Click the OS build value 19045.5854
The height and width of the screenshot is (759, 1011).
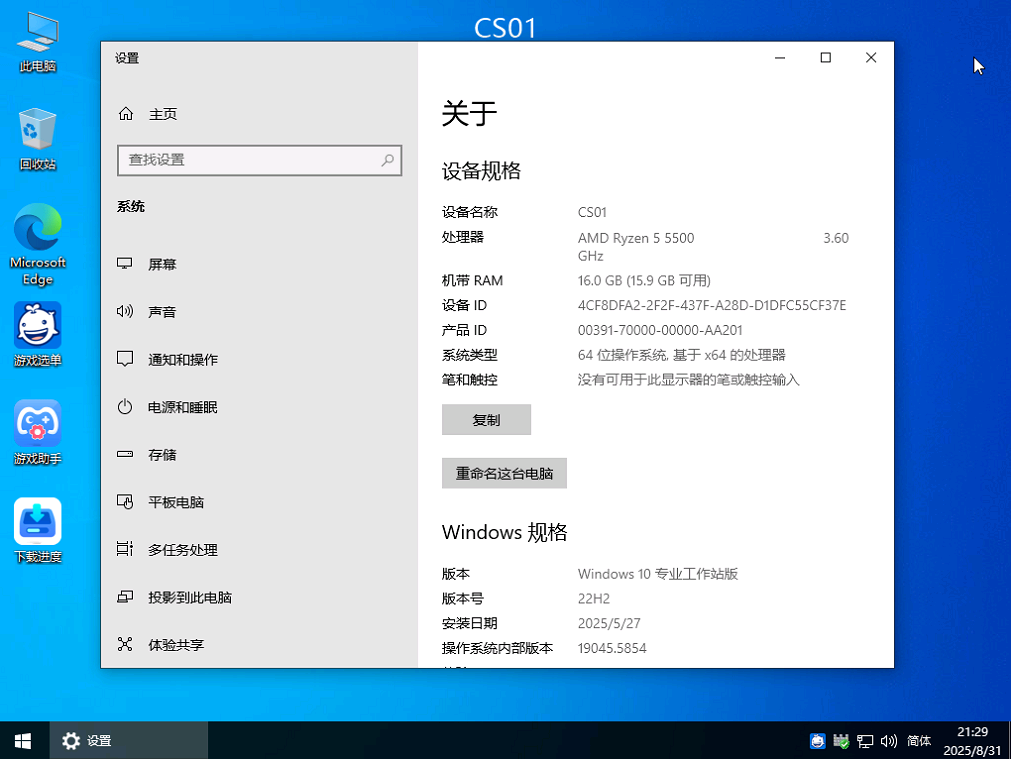pos(612,648)
